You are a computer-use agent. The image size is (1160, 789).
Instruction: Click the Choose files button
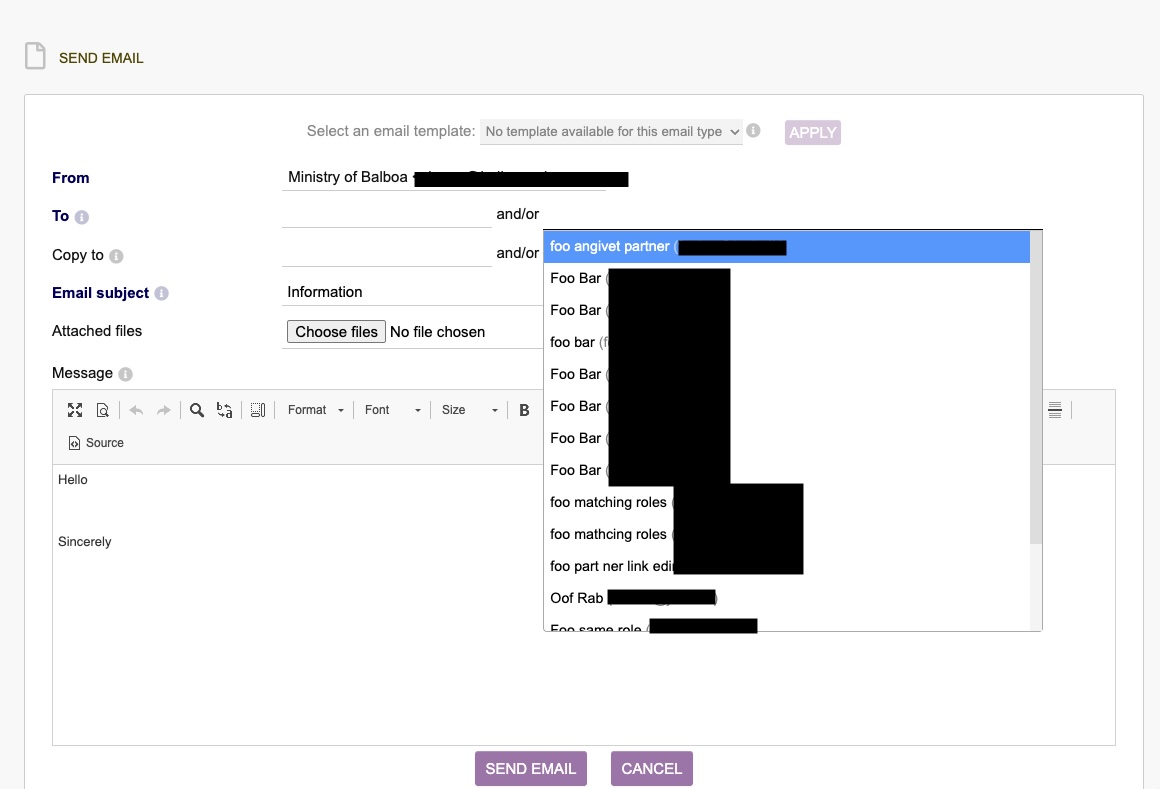[x=336, y=332]
